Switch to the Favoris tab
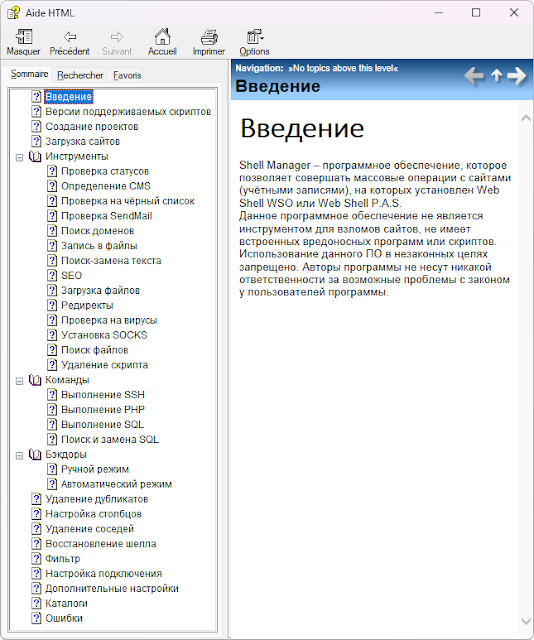 pos(127,75)
